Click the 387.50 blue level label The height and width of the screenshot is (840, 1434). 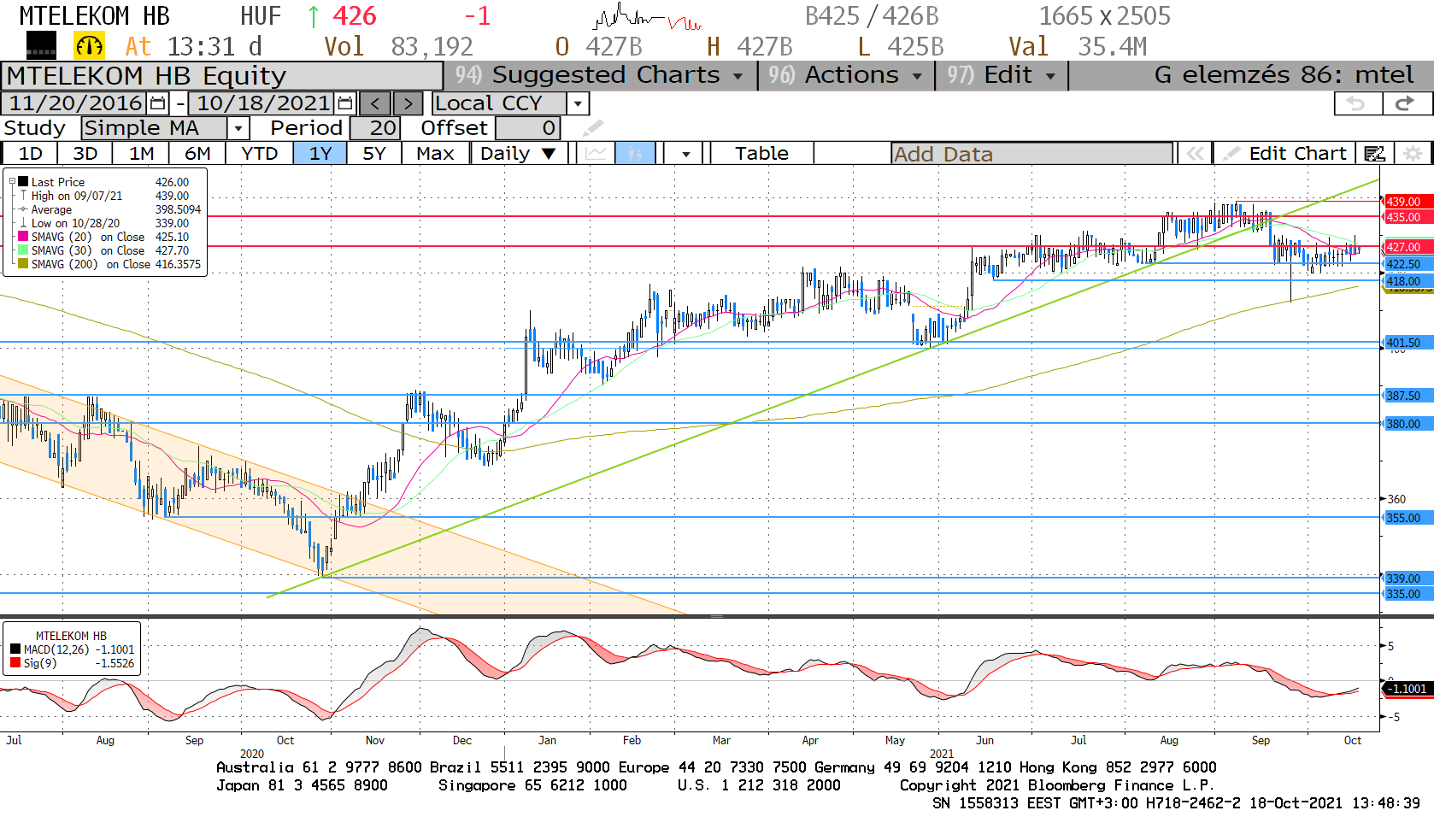[1407, 396]
